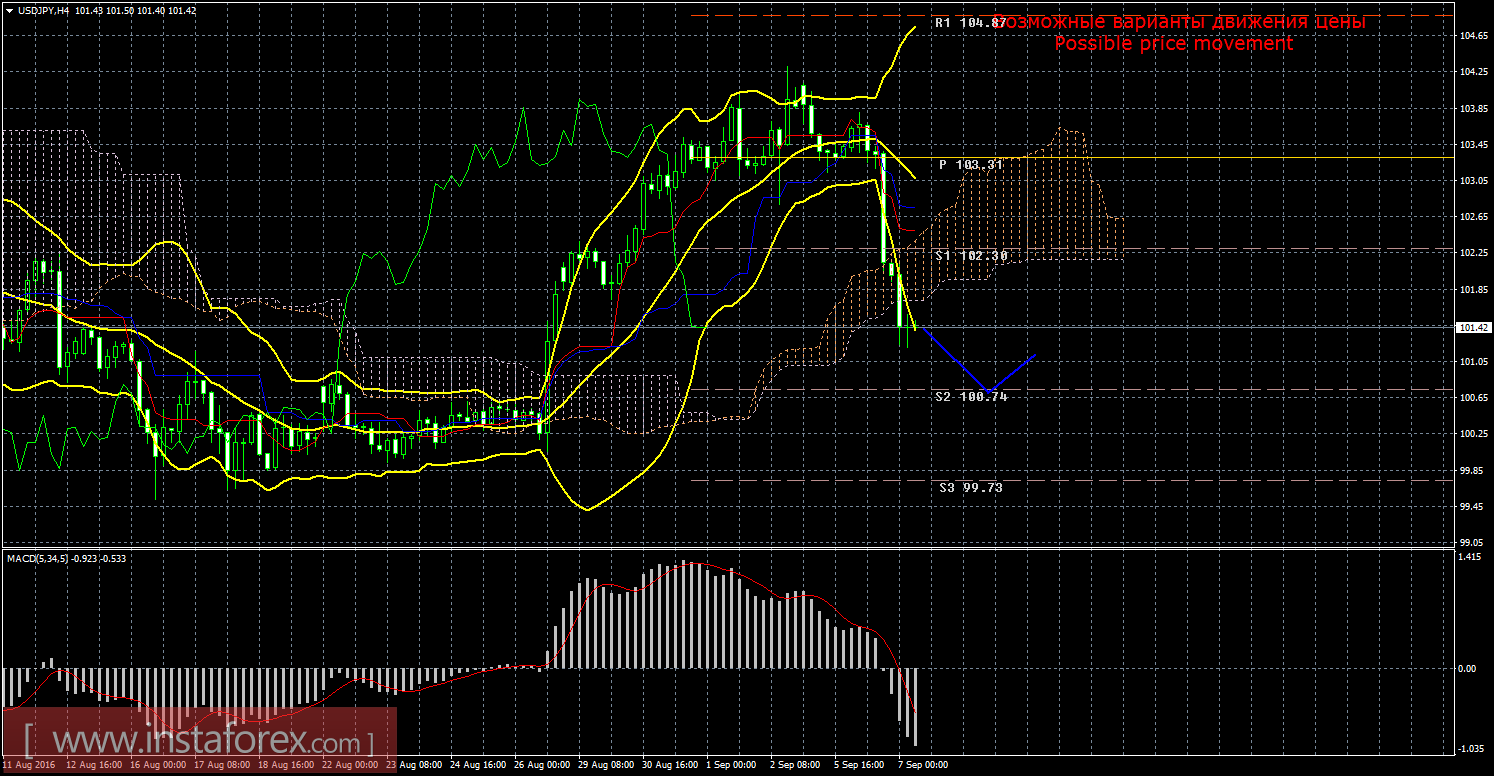Click the 'Possible price movement' caption
The image size is (1494, 776).
1173,43
